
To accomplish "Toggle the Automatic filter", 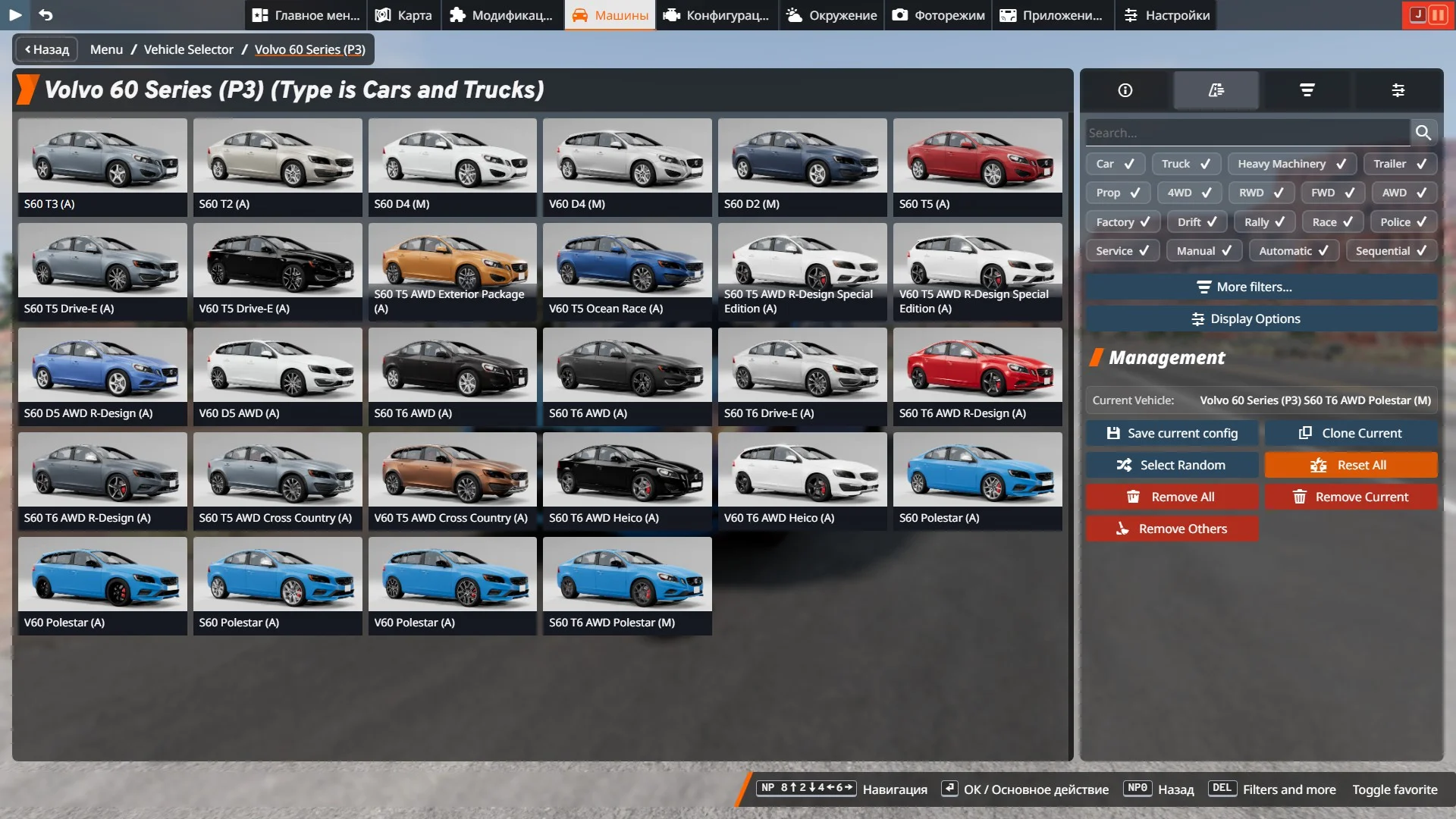I will (x=1293, y=251).
